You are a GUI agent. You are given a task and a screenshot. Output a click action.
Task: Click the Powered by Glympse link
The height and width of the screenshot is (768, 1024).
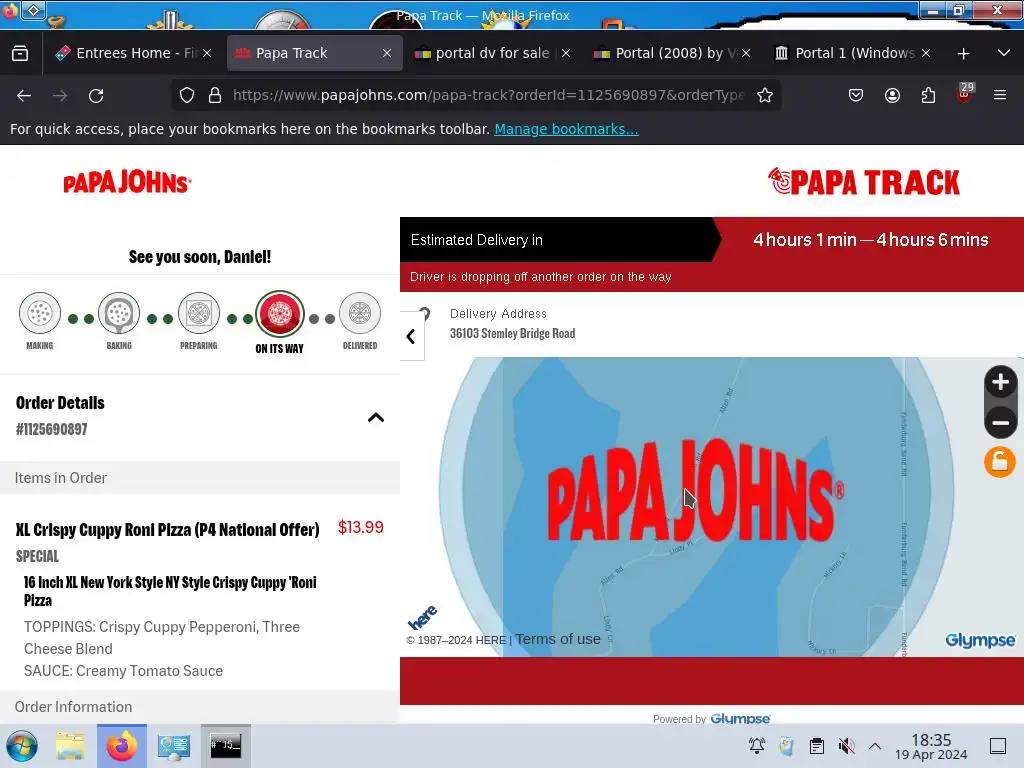click(712, 718)
